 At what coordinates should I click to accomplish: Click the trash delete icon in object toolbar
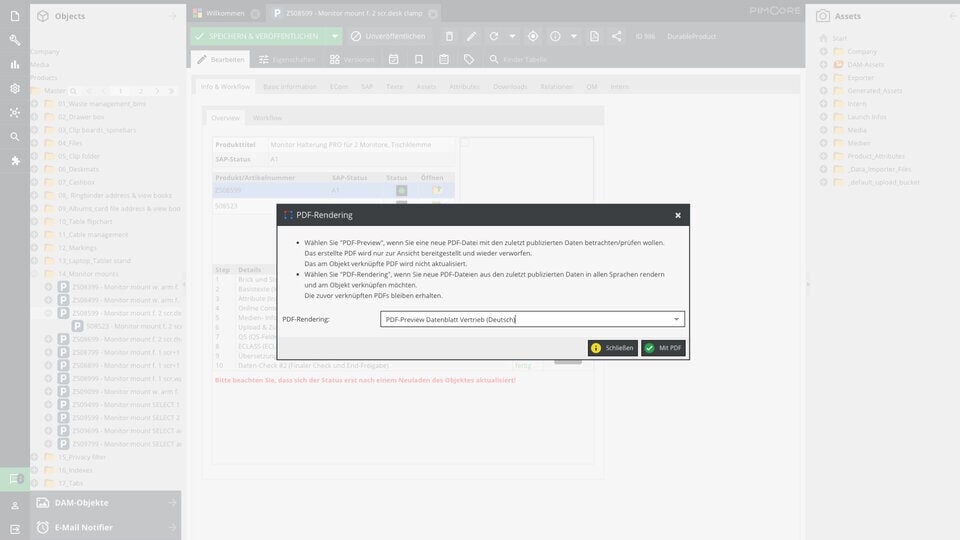449,36
